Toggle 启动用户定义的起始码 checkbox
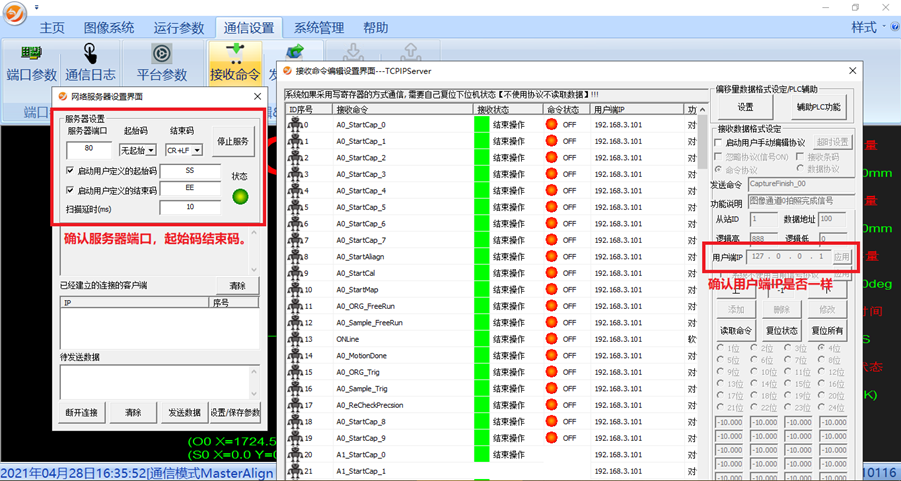This screenshot has width=901, height=481. [x=69, y=171]
